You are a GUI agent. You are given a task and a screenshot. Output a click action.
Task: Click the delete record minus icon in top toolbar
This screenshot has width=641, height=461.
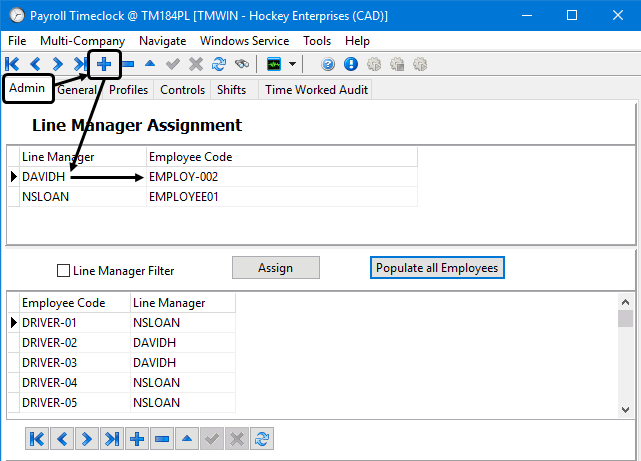tap(128, 63)
